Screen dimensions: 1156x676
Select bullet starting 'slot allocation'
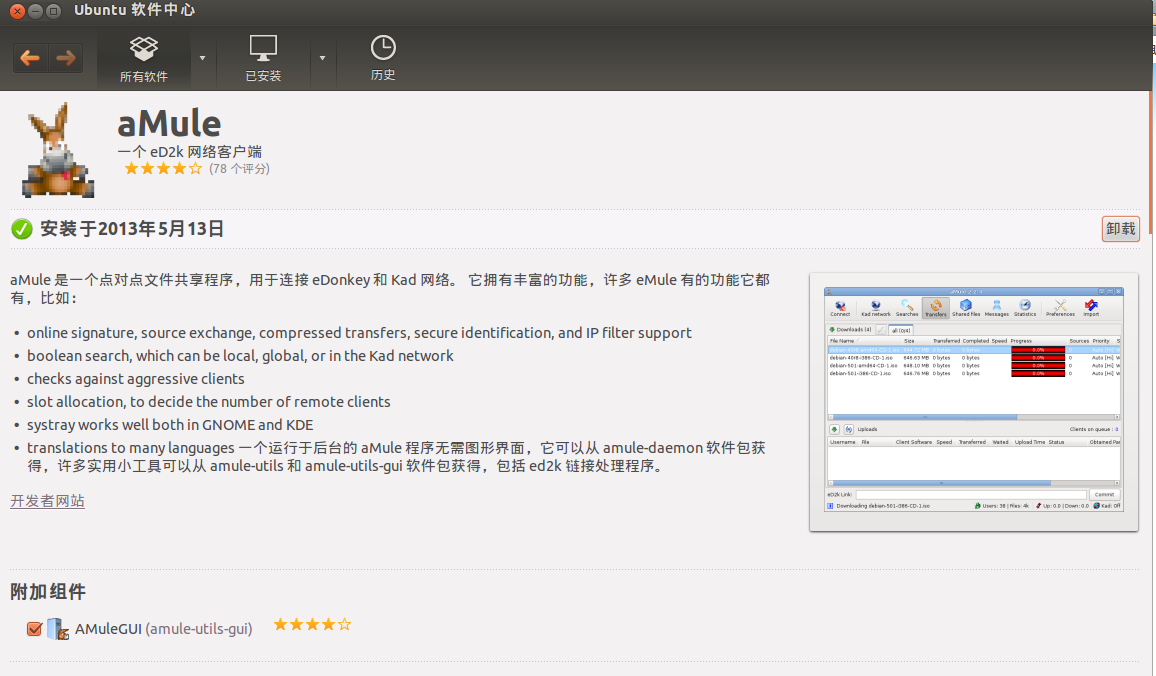coord(209,402)
